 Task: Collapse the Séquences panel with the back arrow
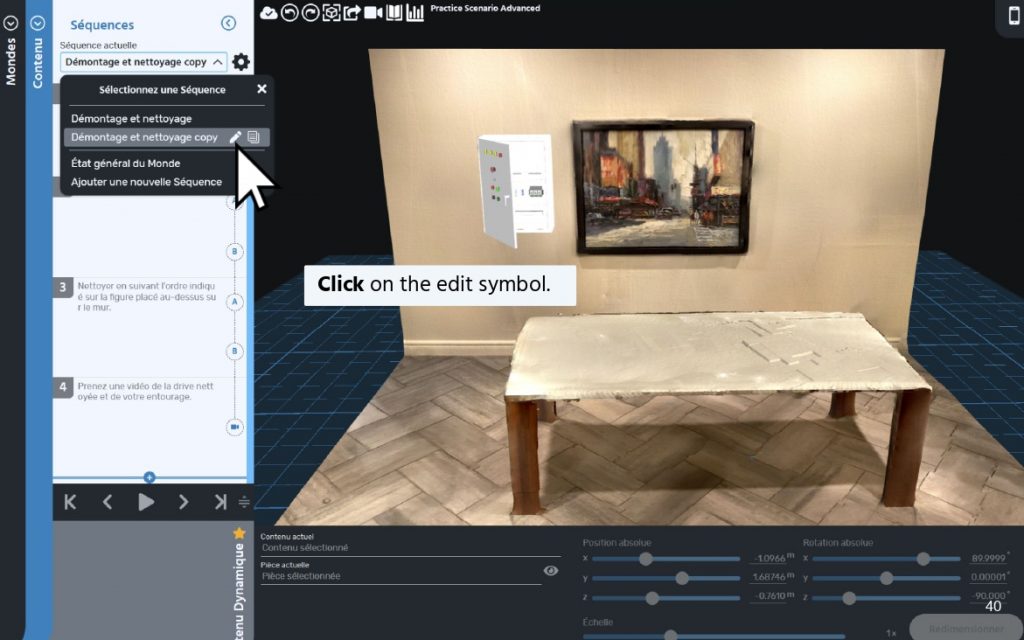(x=228, y=24)
